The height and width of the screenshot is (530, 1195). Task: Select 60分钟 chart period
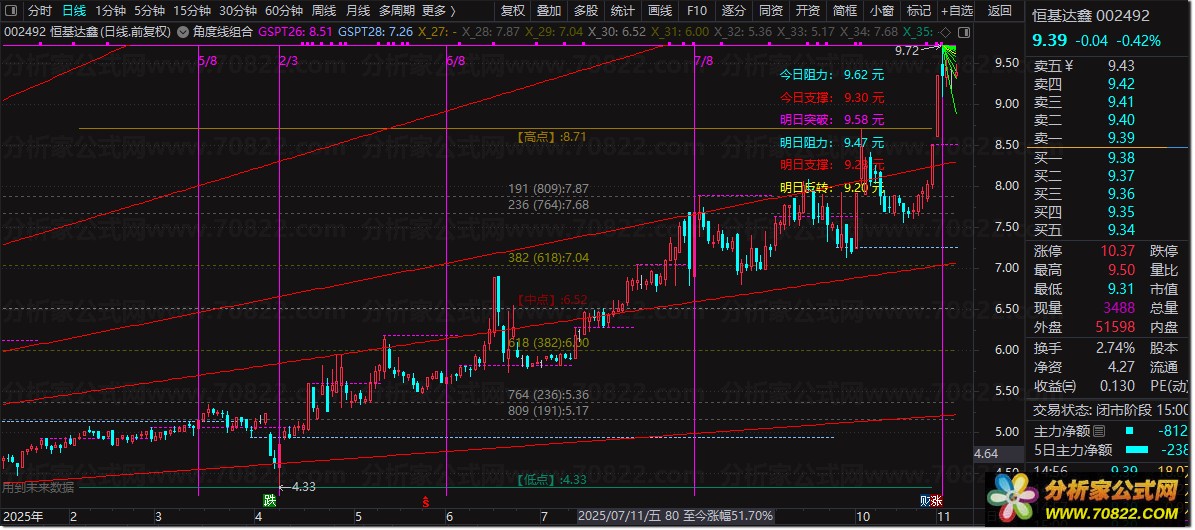point(284,11)
